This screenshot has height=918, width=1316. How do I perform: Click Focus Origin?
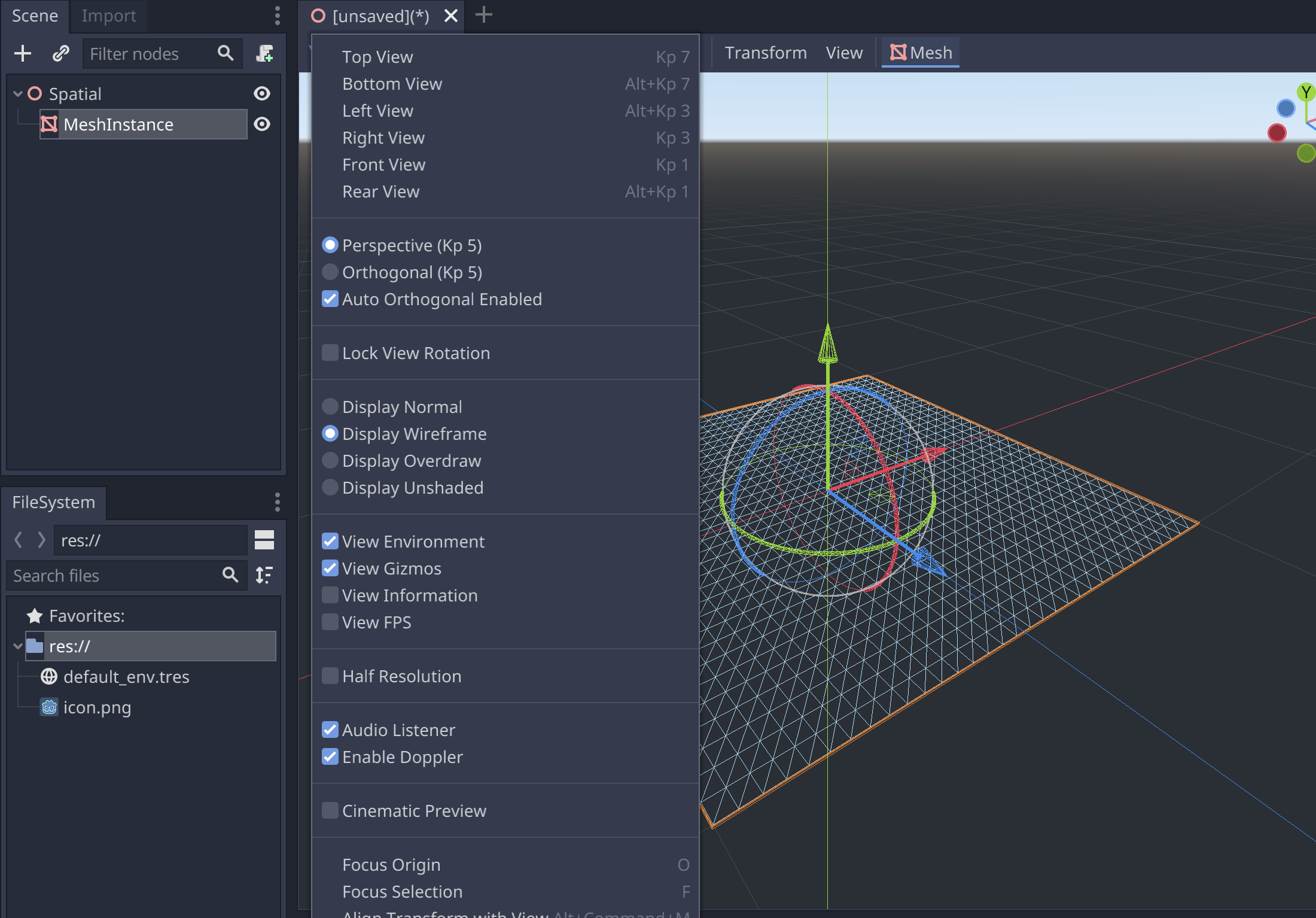(391, 864)
